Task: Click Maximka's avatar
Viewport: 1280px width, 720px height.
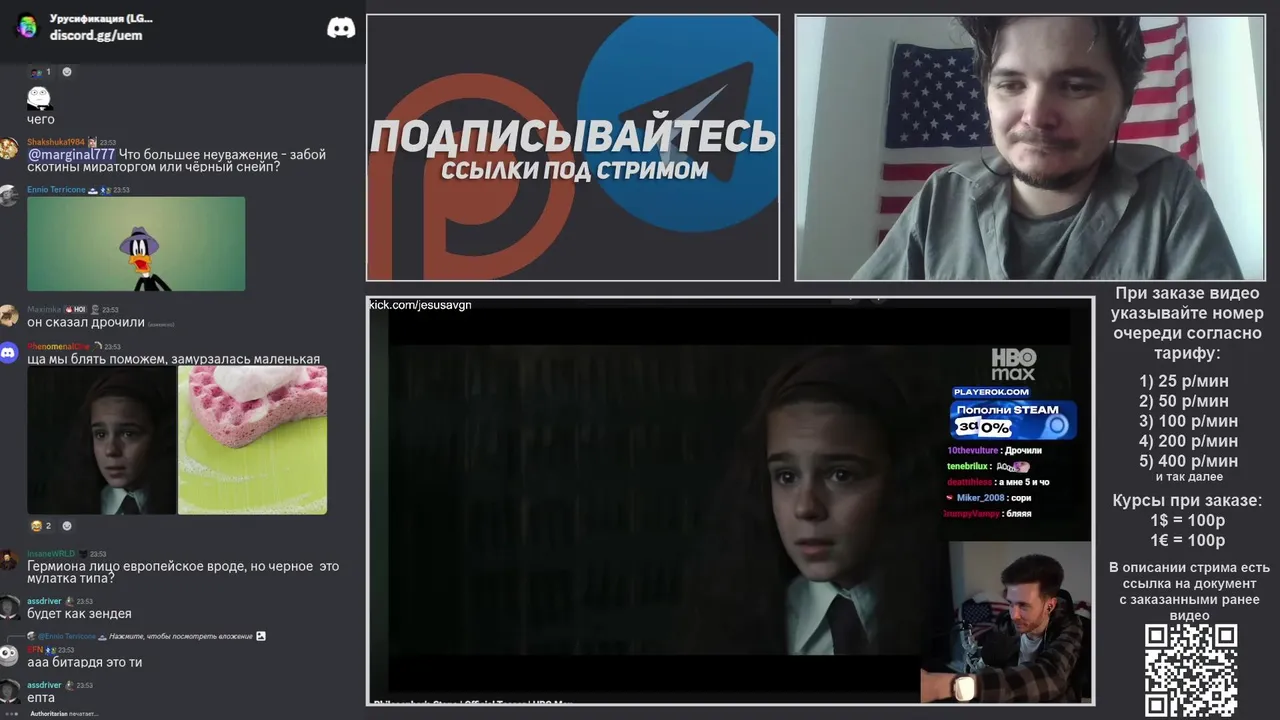Action: click(9, 316)
